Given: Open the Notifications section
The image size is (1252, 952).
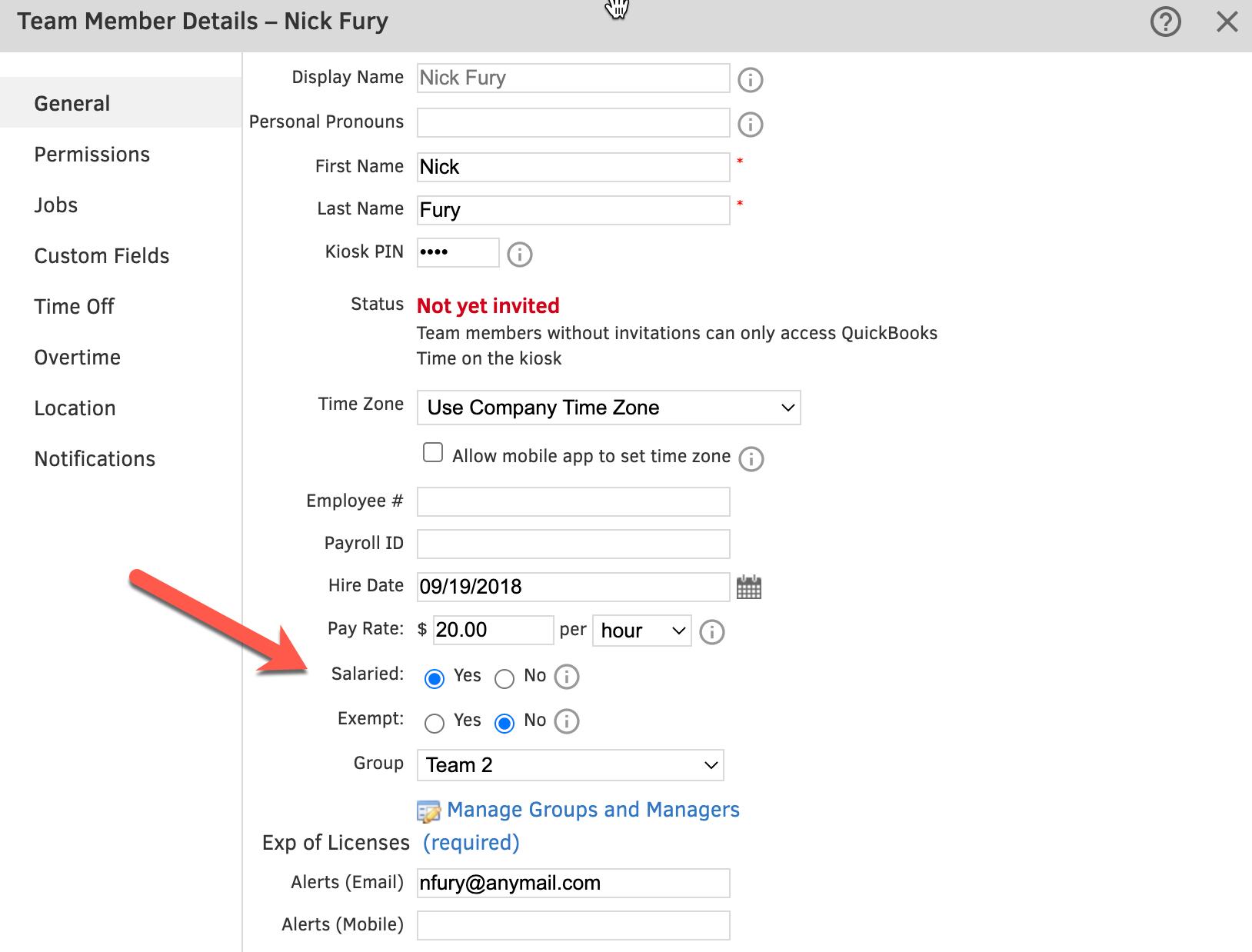Looking at the screenshot, I should [94, 458].
